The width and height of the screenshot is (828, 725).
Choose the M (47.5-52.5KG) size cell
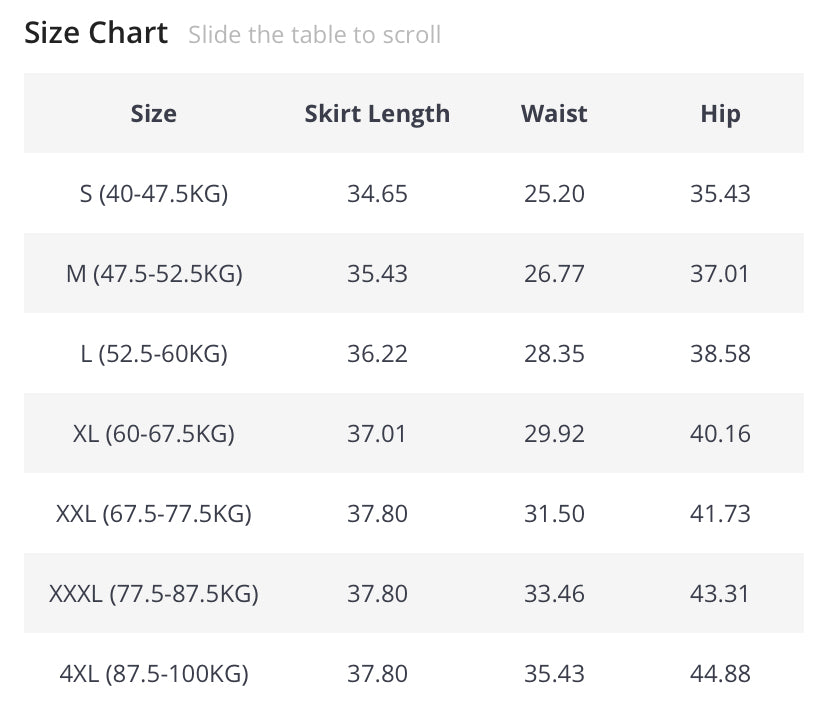tap(154, 273)
